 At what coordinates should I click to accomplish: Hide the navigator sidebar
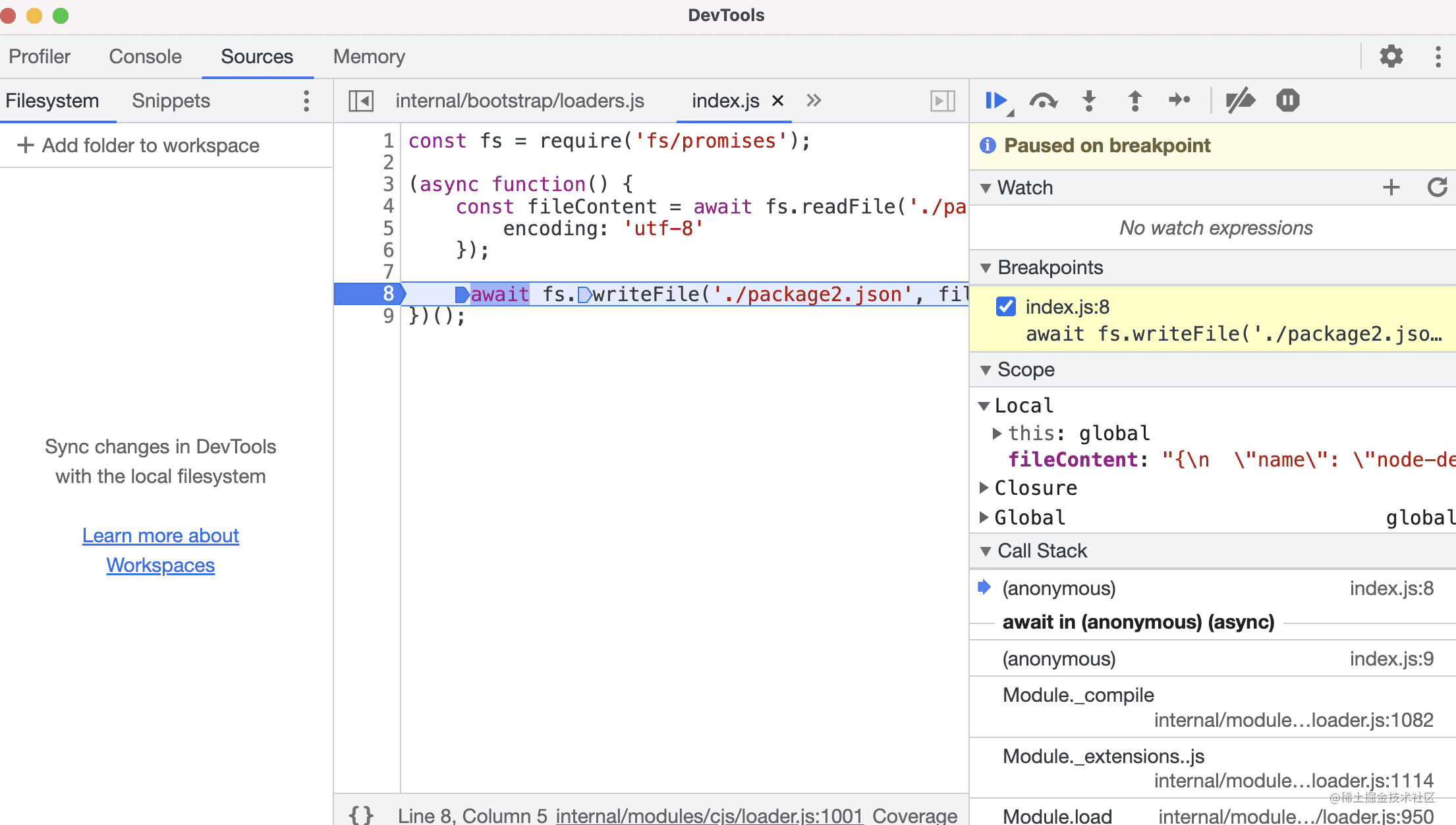(361, 101)
